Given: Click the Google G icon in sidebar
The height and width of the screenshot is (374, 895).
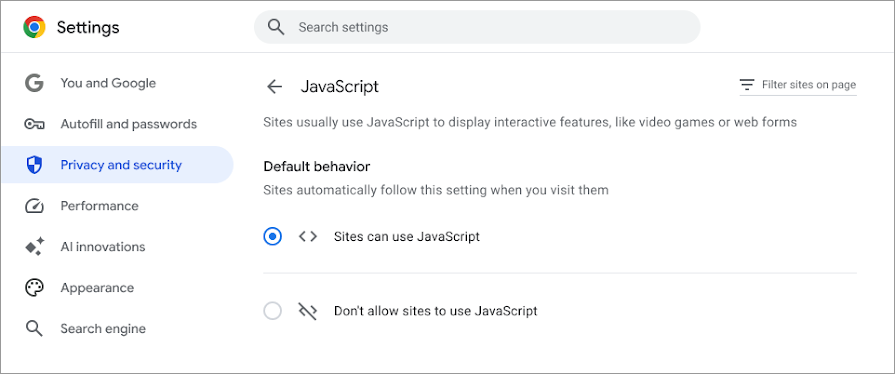Looking at the screenshot, I should [34, 83].
